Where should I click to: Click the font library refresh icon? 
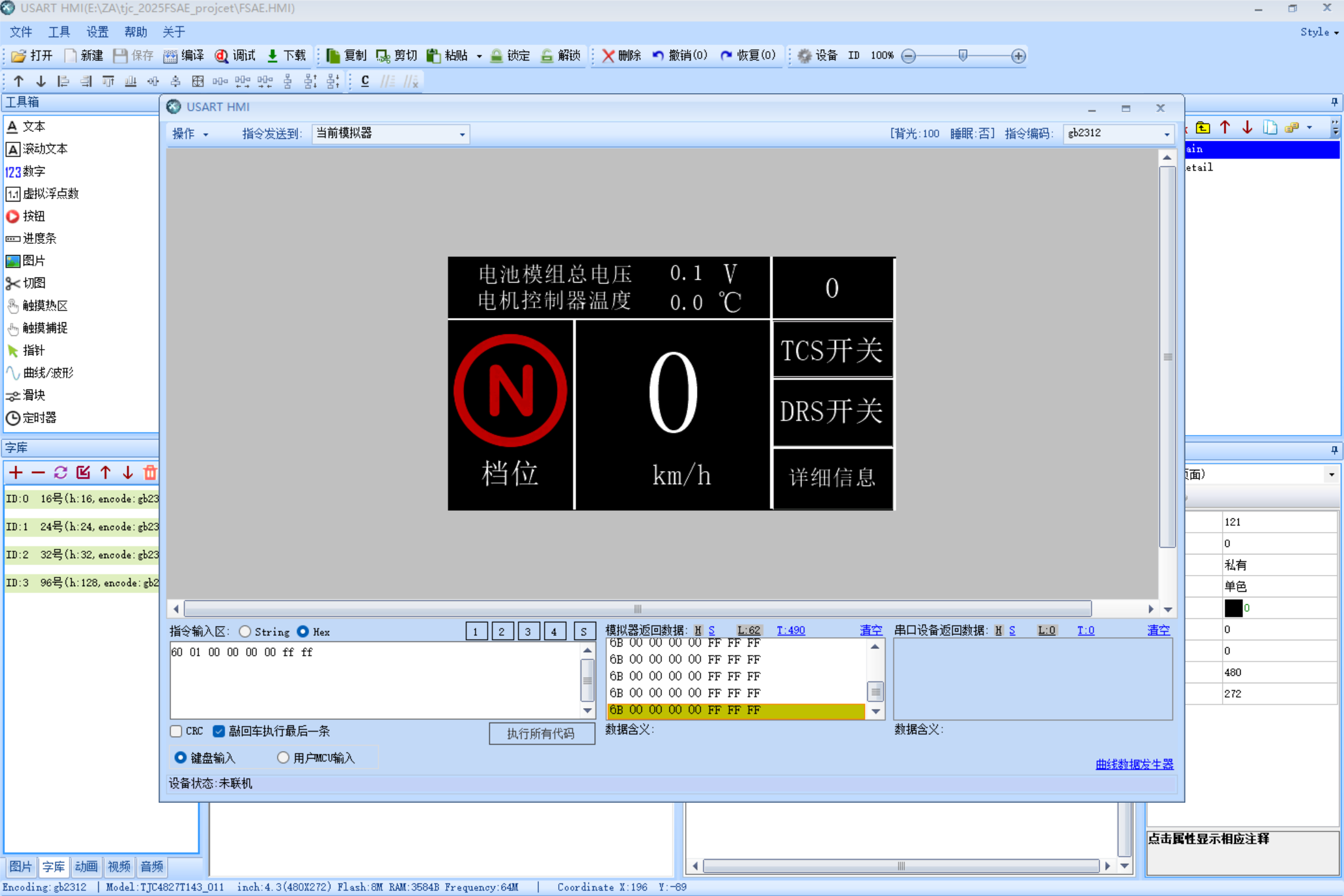60,473
